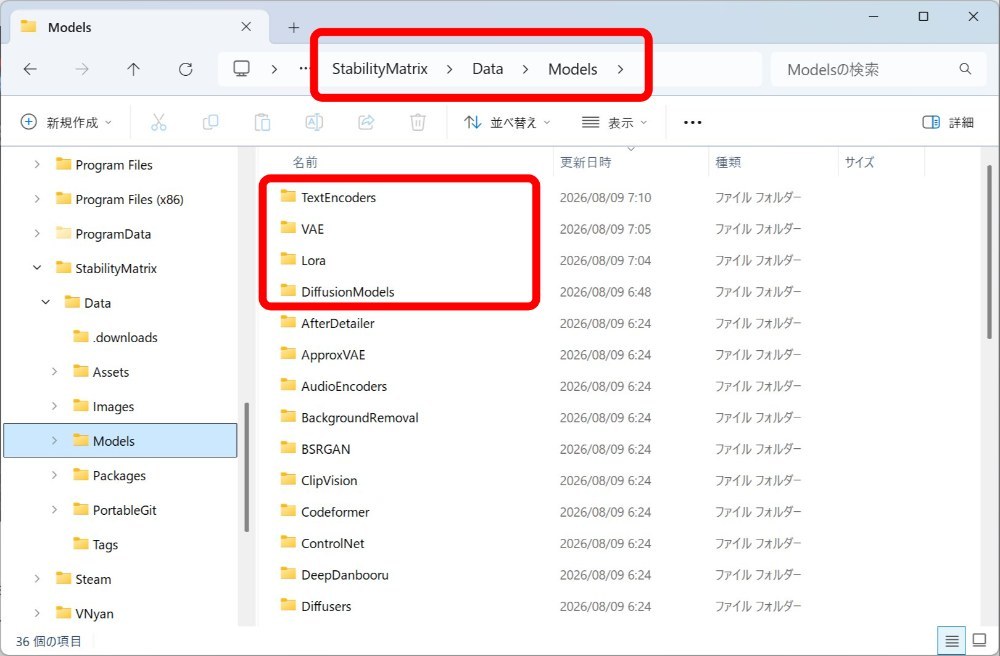1000x656 pixels.
Task: Open the three-dot more options menu
Action: 693,122
